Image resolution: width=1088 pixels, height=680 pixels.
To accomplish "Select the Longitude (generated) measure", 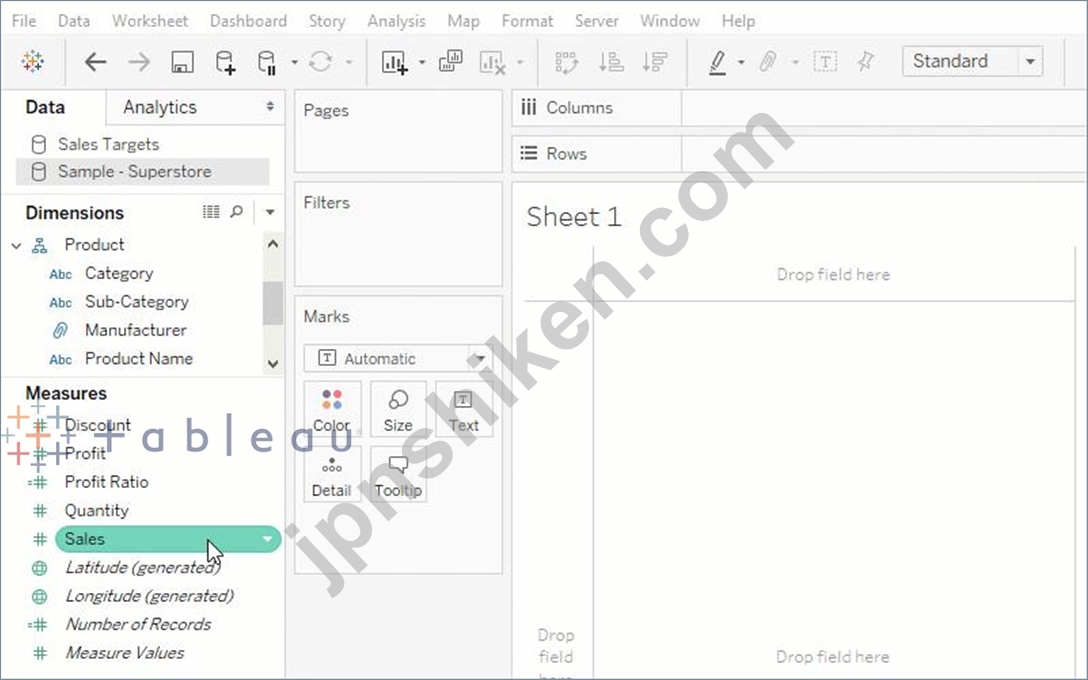I will (149, 596).
